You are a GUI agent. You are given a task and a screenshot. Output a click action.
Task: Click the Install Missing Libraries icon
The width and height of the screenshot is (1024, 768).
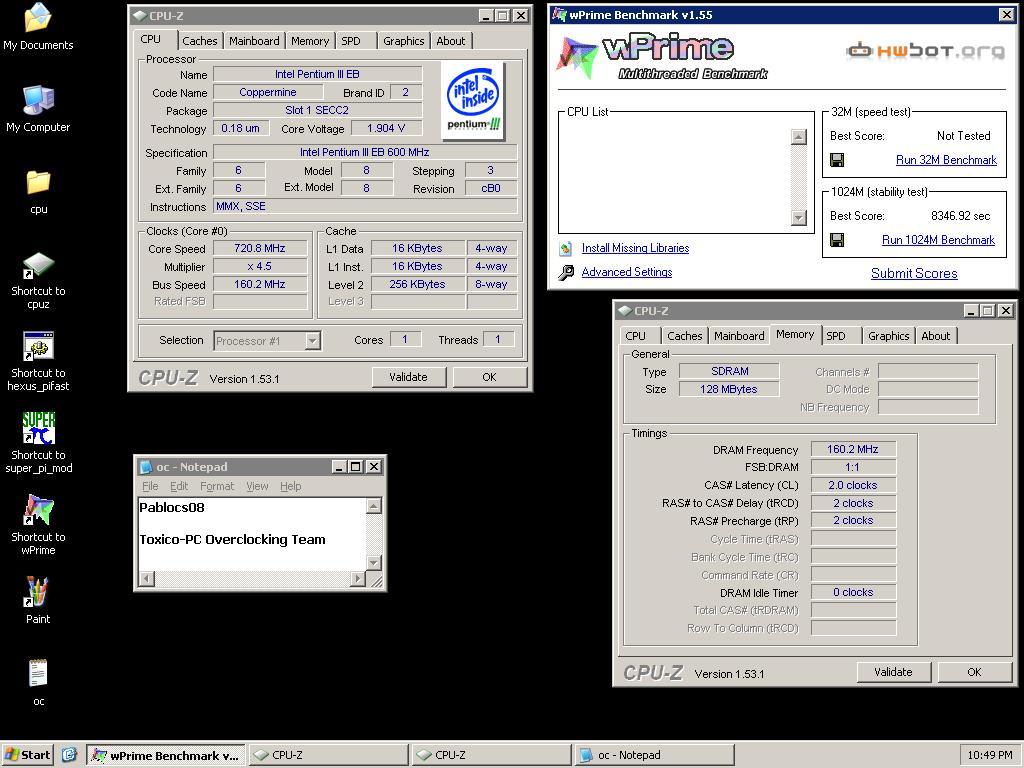tap(566, 248)
